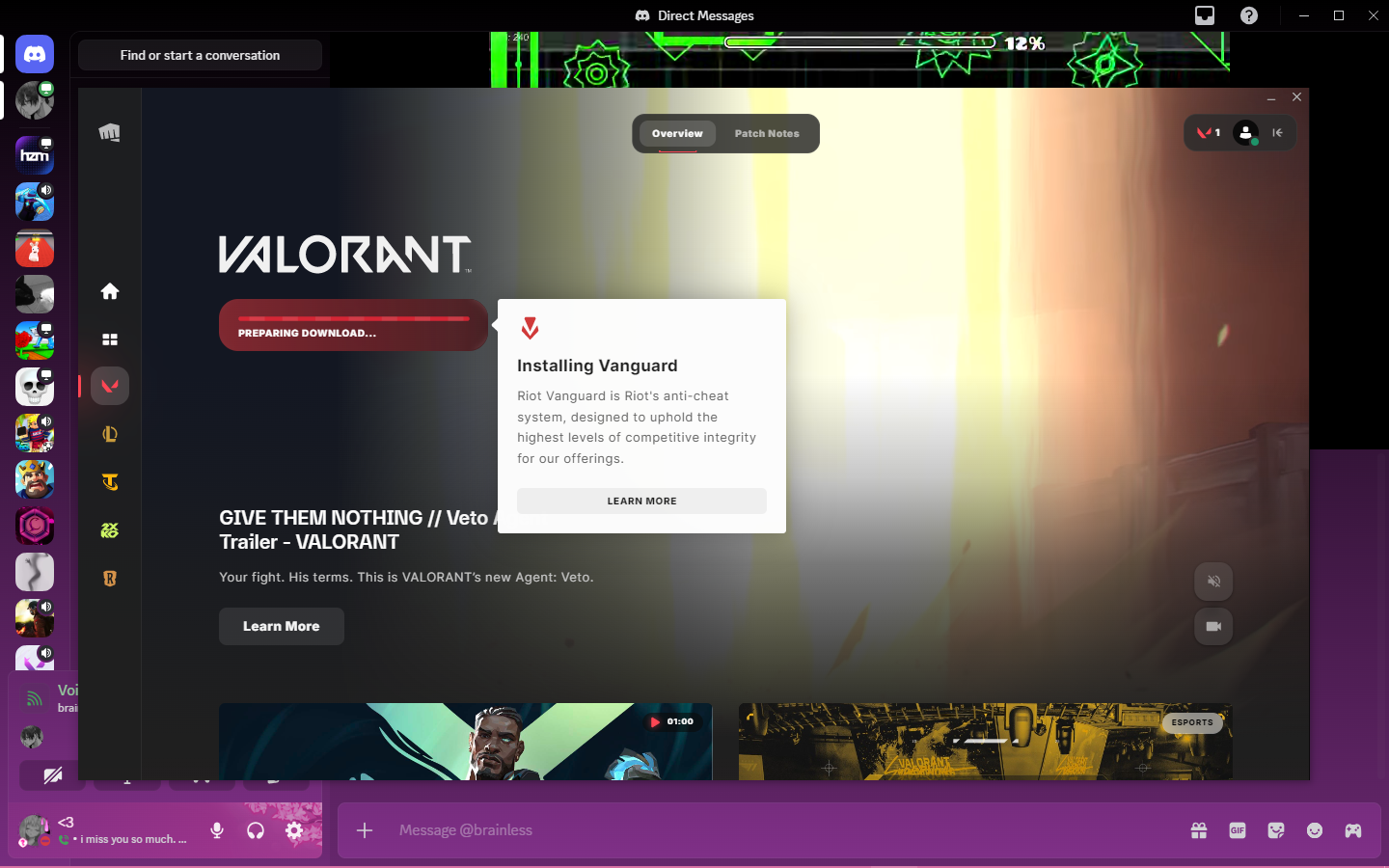
Task: Open the Discord Inbox icon
Action: point(1205,15)
